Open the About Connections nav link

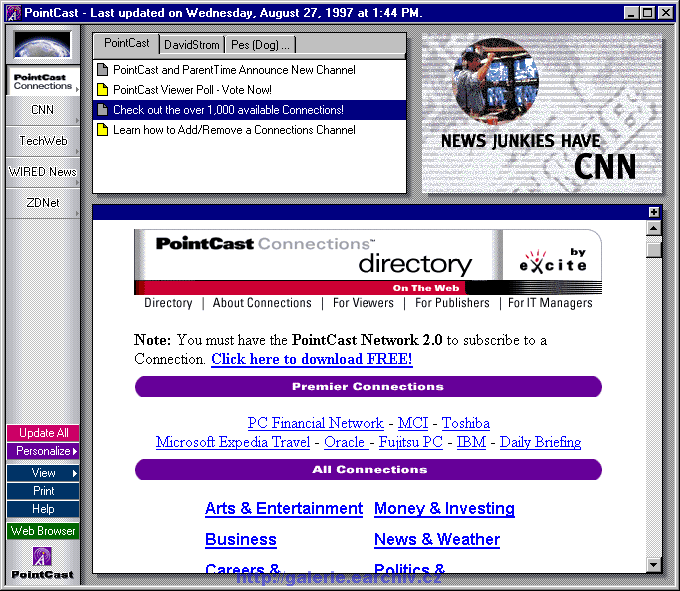[262, 303]
